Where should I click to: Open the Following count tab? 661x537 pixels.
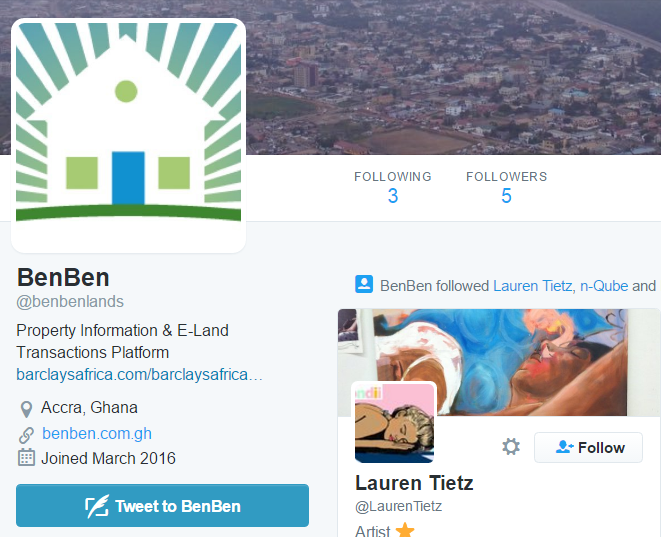(x=393, y=187)
